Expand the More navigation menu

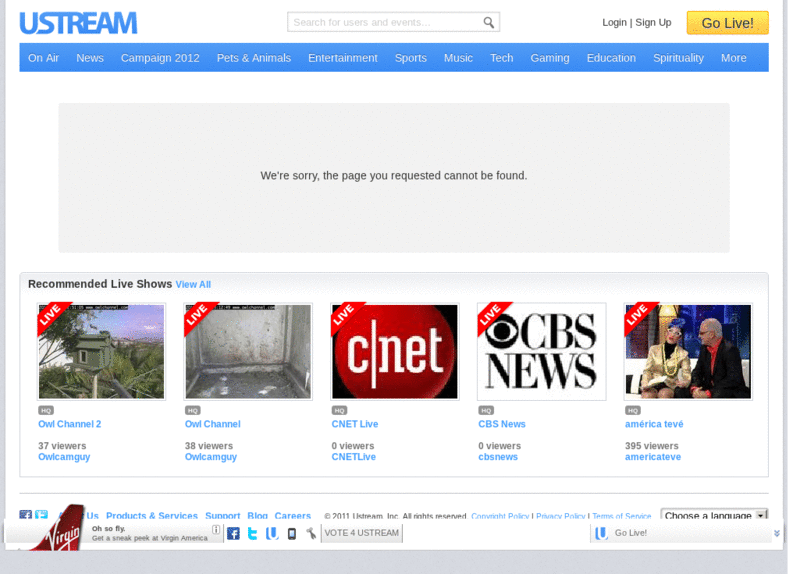coord(734,58)
